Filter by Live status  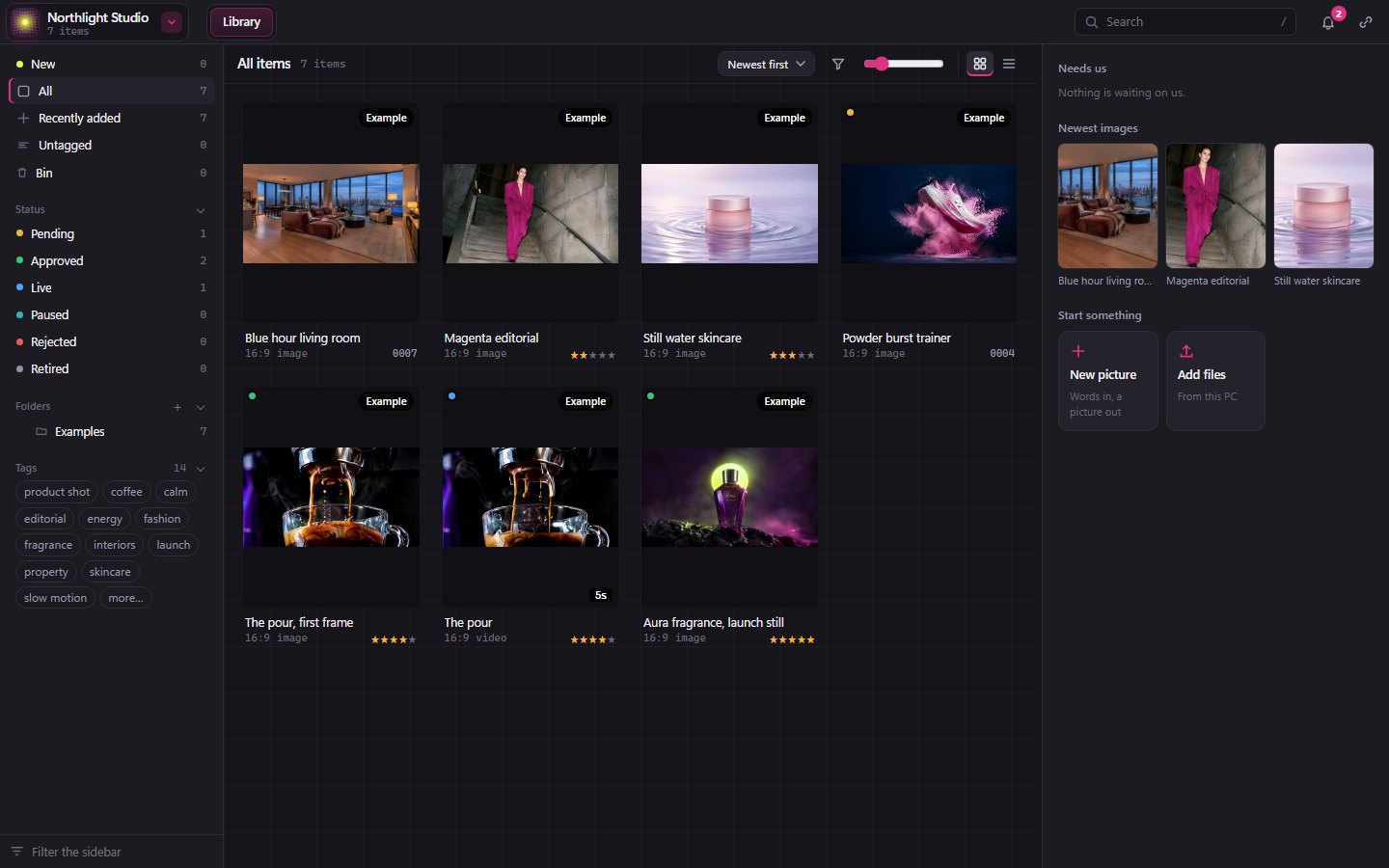[112, 287]
